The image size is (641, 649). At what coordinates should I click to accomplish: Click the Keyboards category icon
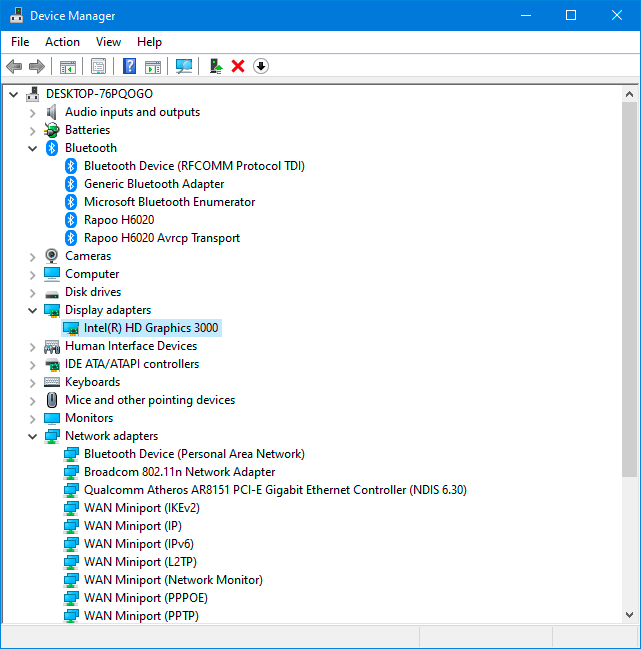pyautogui.click(x=52, y=382)
